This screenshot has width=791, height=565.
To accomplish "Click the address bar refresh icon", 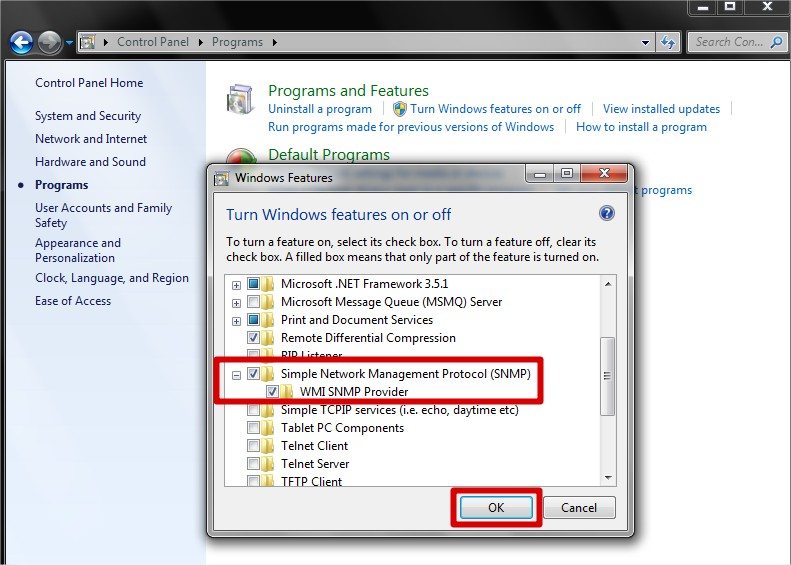I will [668, 42].
